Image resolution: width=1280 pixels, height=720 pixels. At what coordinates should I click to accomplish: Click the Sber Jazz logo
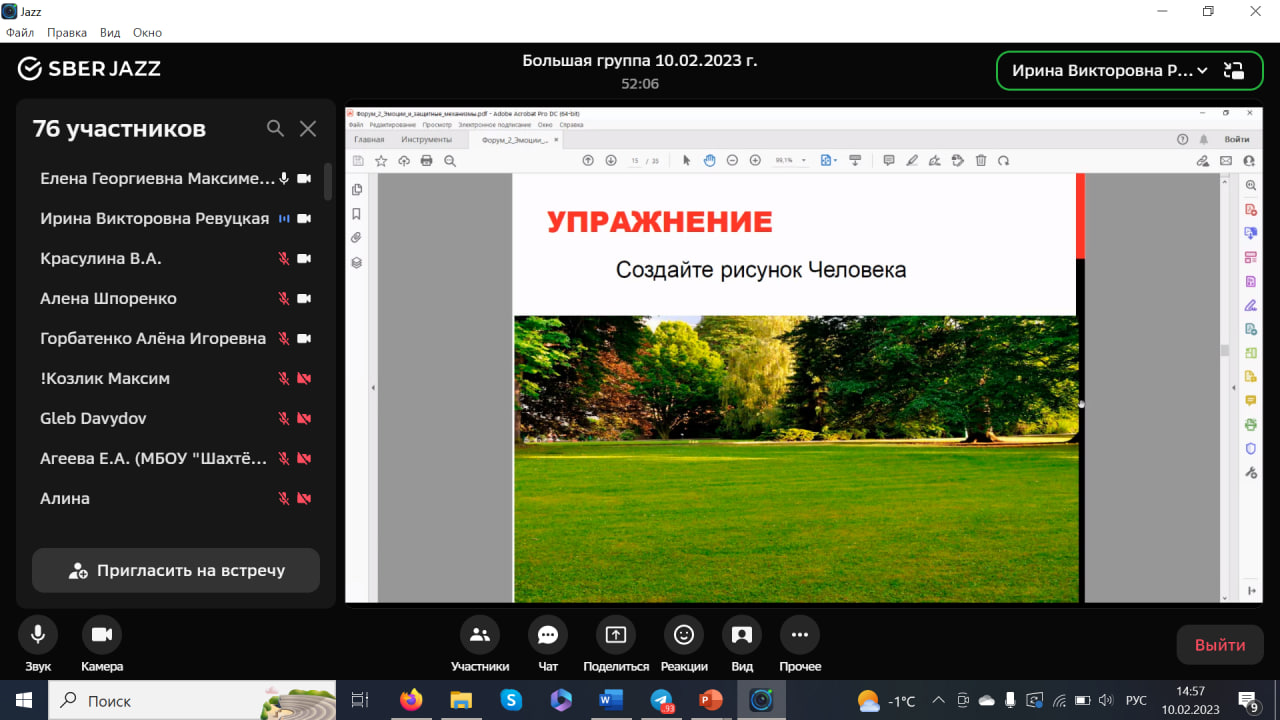click(89, 68)
